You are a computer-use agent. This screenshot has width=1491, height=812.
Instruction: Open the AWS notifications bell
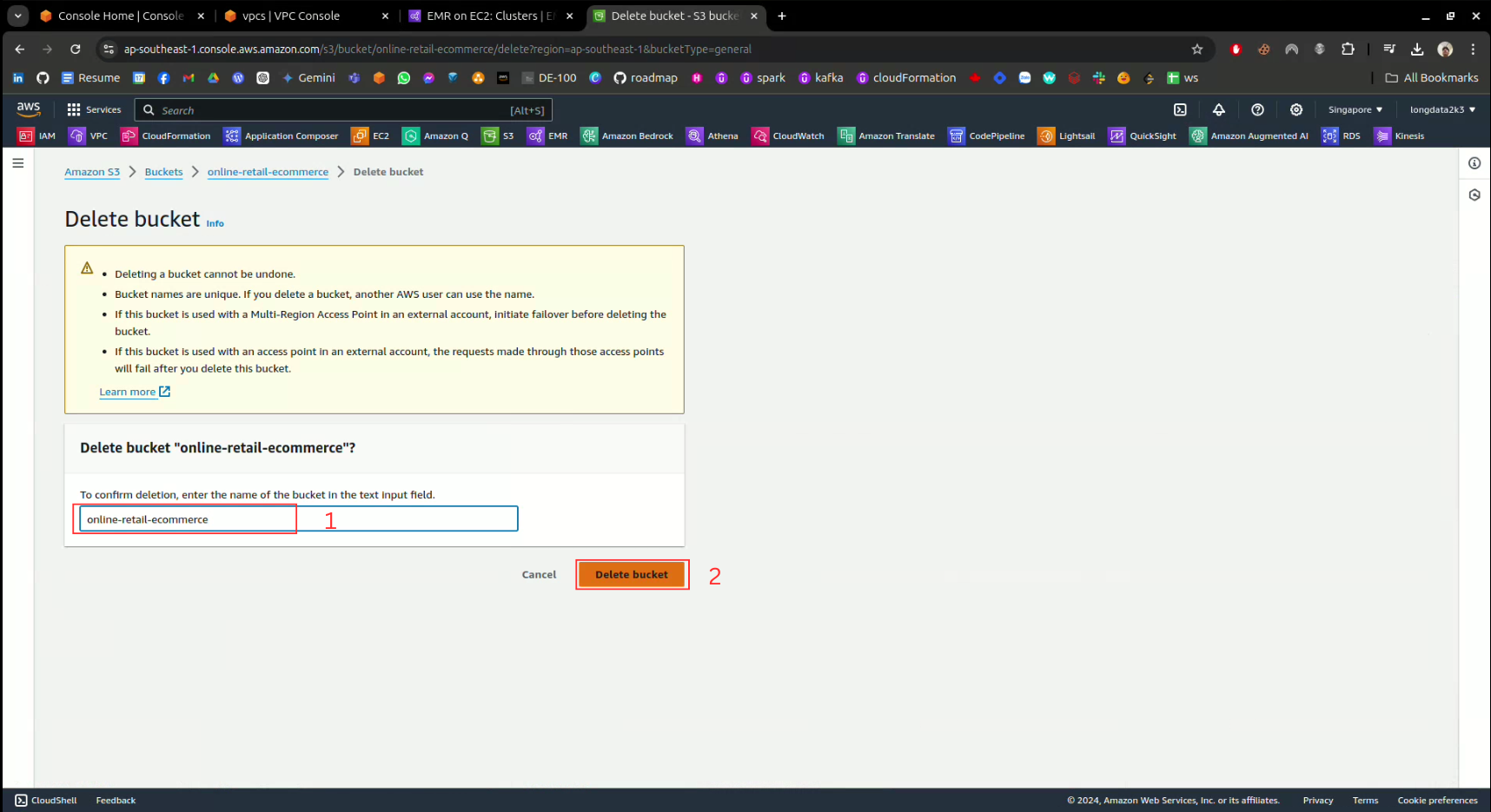click(x=1218, y=109)
